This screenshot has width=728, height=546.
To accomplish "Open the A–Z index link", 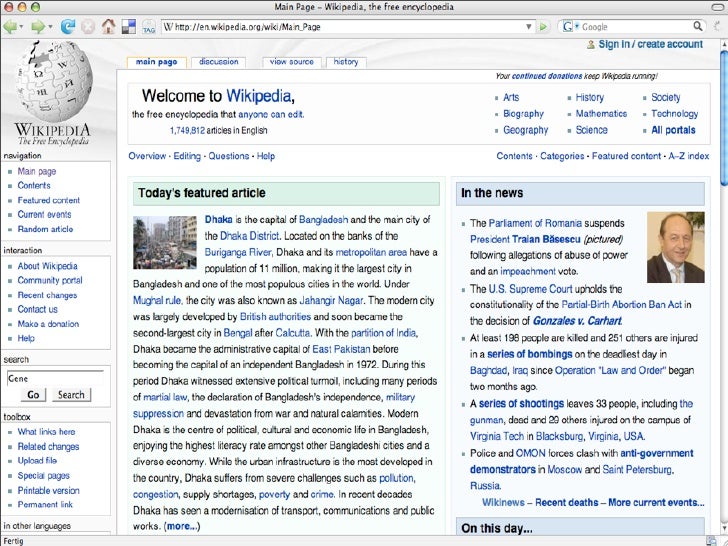I will (689, 156).
